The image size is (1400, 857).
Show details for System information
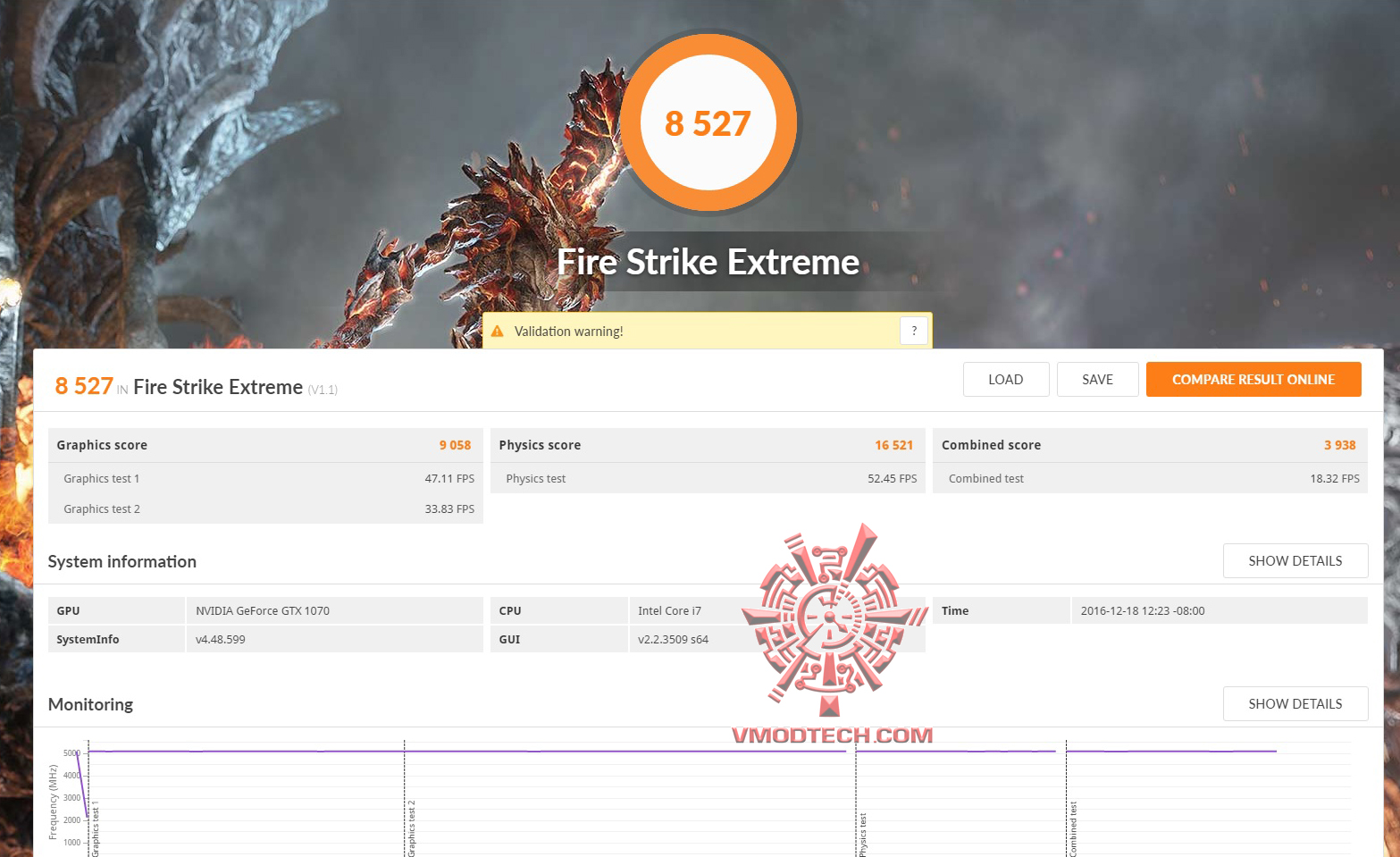[1295, 560]
